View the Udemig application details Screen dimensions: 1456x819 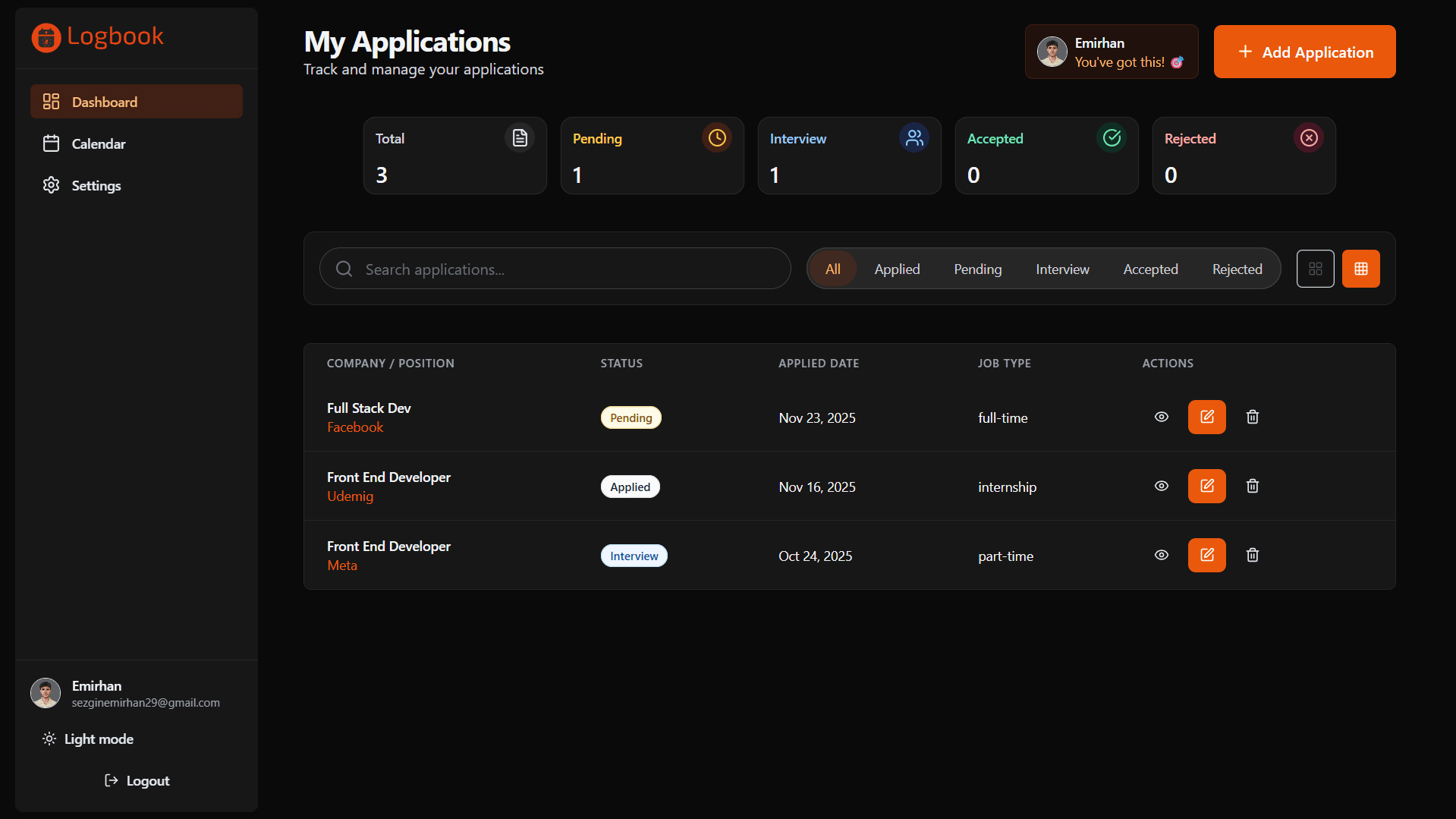click(1161, 486)
